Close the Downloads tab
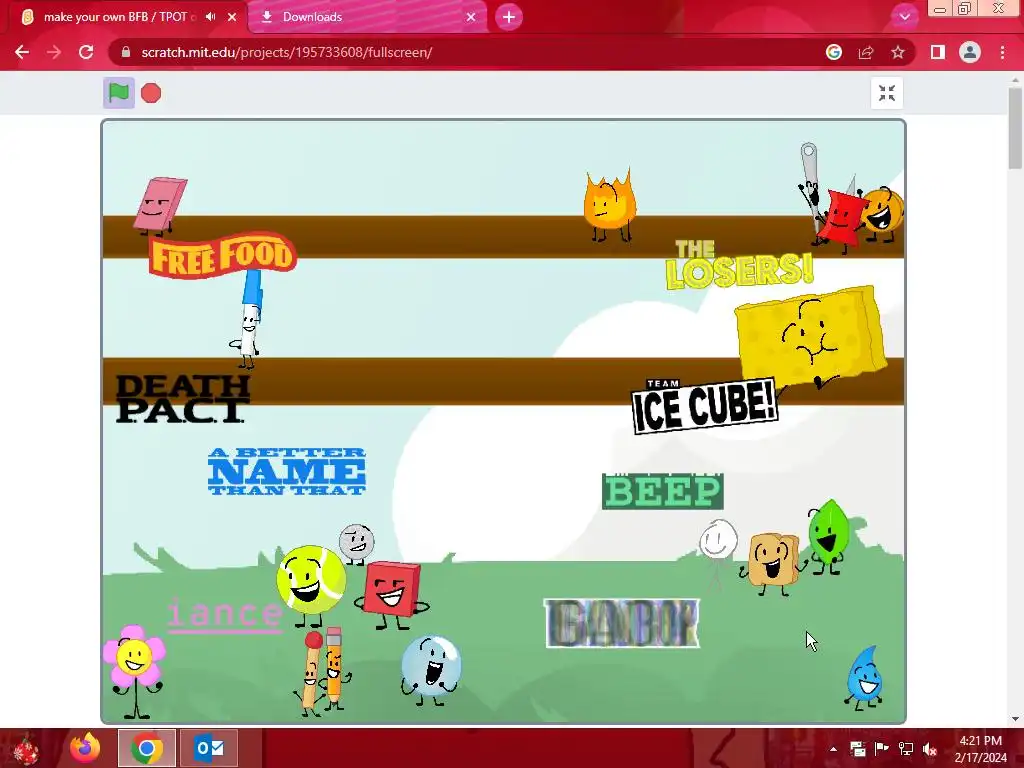 coord(471,17)
